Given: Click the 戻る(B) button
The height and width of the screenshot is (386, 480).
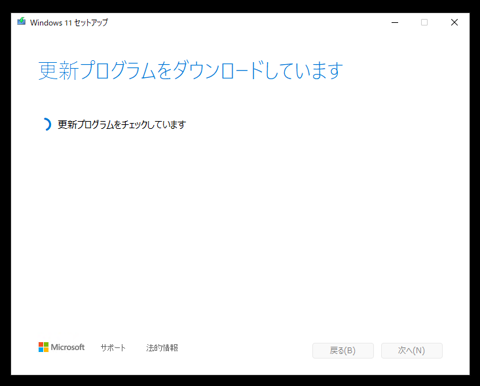Looking at the screenshot, I should (x=343, y=351).
